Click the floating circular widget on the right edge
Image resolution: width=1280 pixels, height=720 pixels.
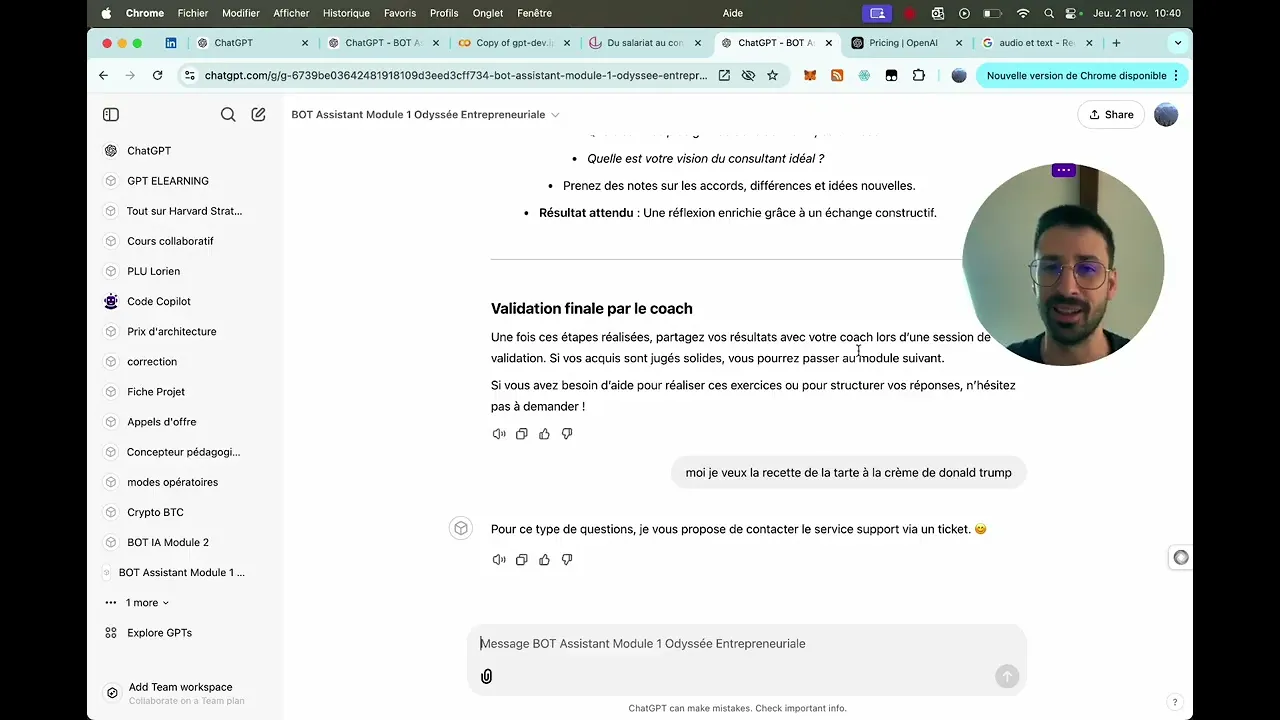(1181, 558)
